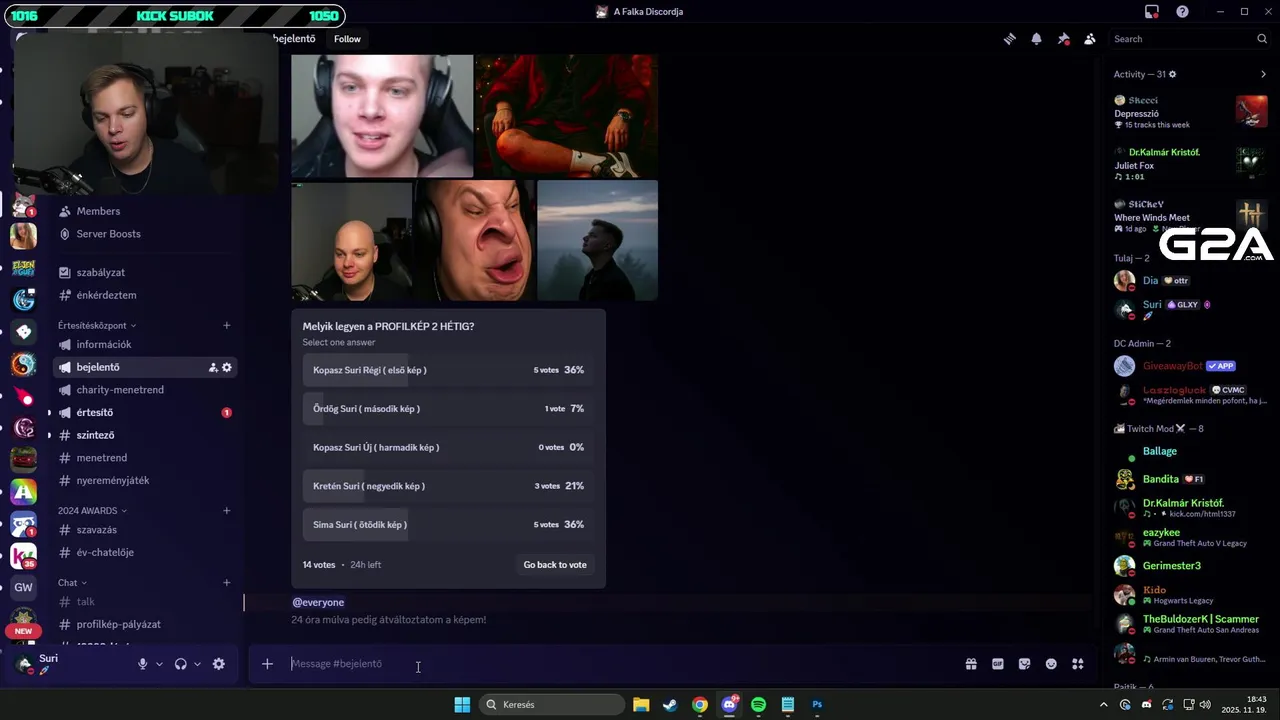Expand threads under szintező channel
1280x720 pixels.
pos(49,435)
